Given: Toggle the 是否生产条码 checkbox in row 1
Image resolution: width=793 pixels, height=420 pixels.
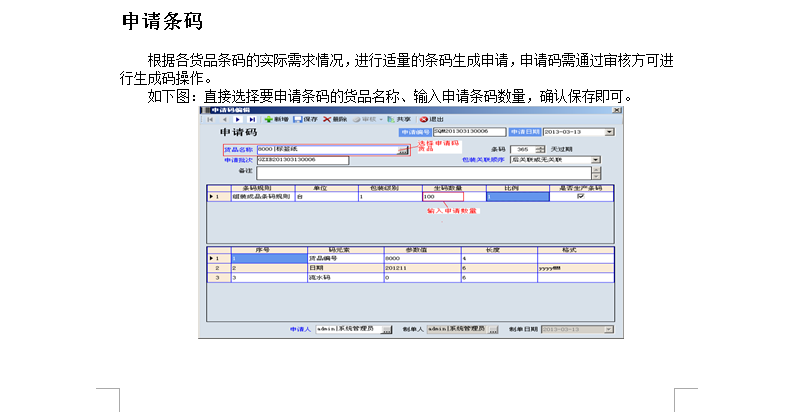Looking at the screenshot, I should coord(580,196).
